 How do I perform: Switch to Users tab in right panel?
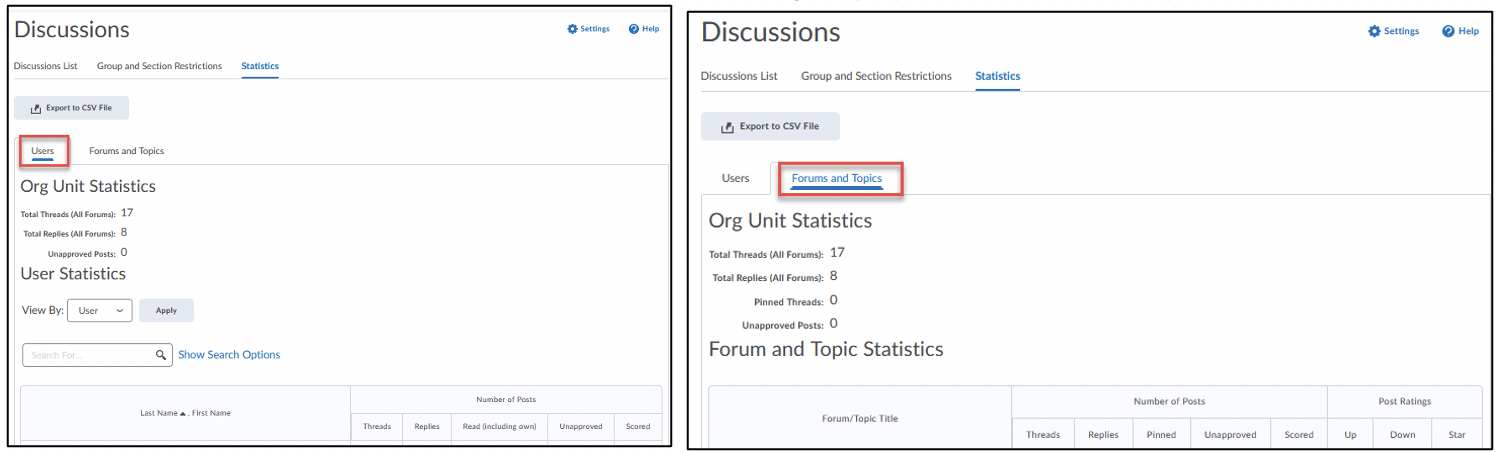735,178
